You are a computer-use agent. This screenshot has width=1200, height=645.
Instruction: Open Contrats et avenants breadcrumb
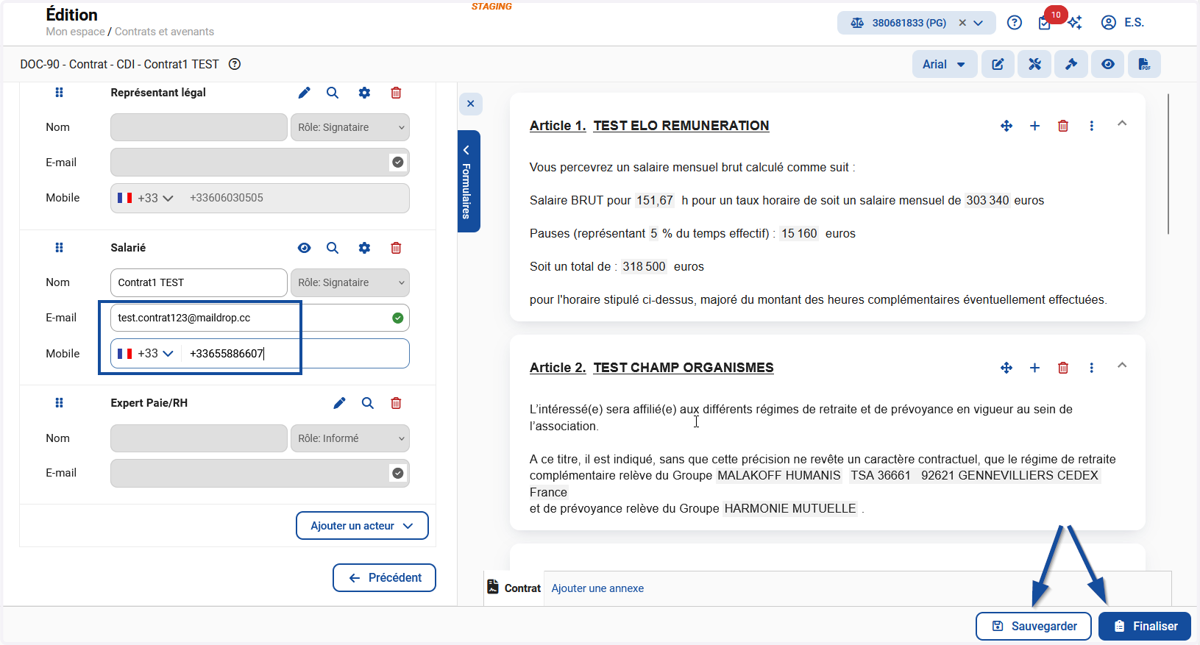click(164, 32)
